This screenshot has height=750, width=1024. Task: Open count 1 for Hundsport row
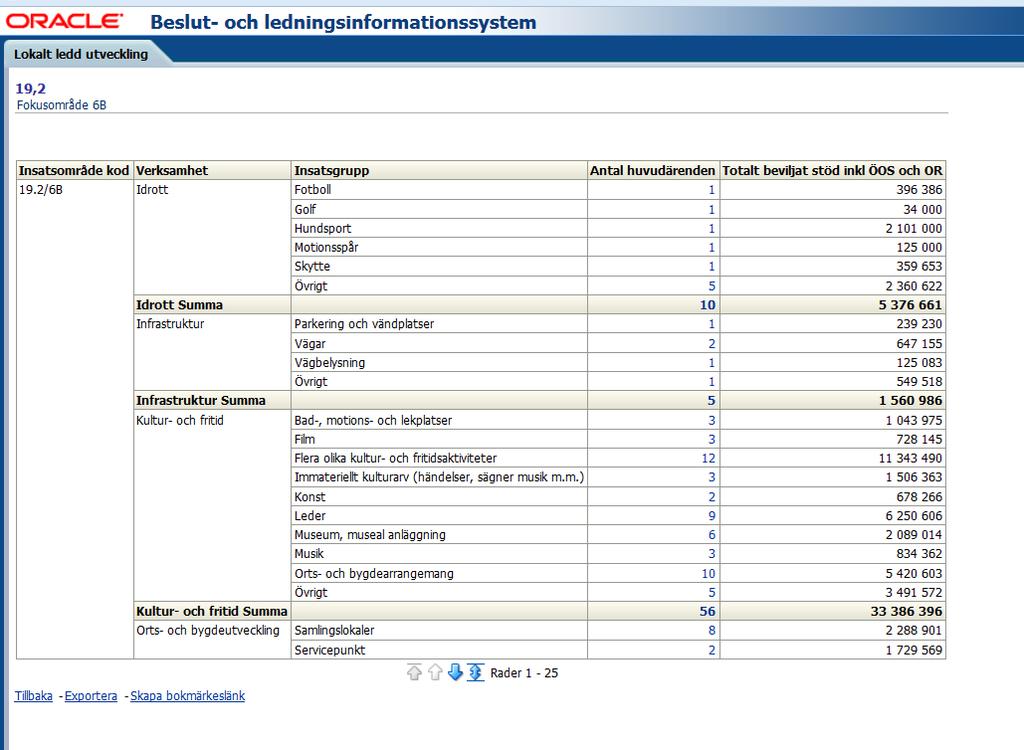coord(712,228)
